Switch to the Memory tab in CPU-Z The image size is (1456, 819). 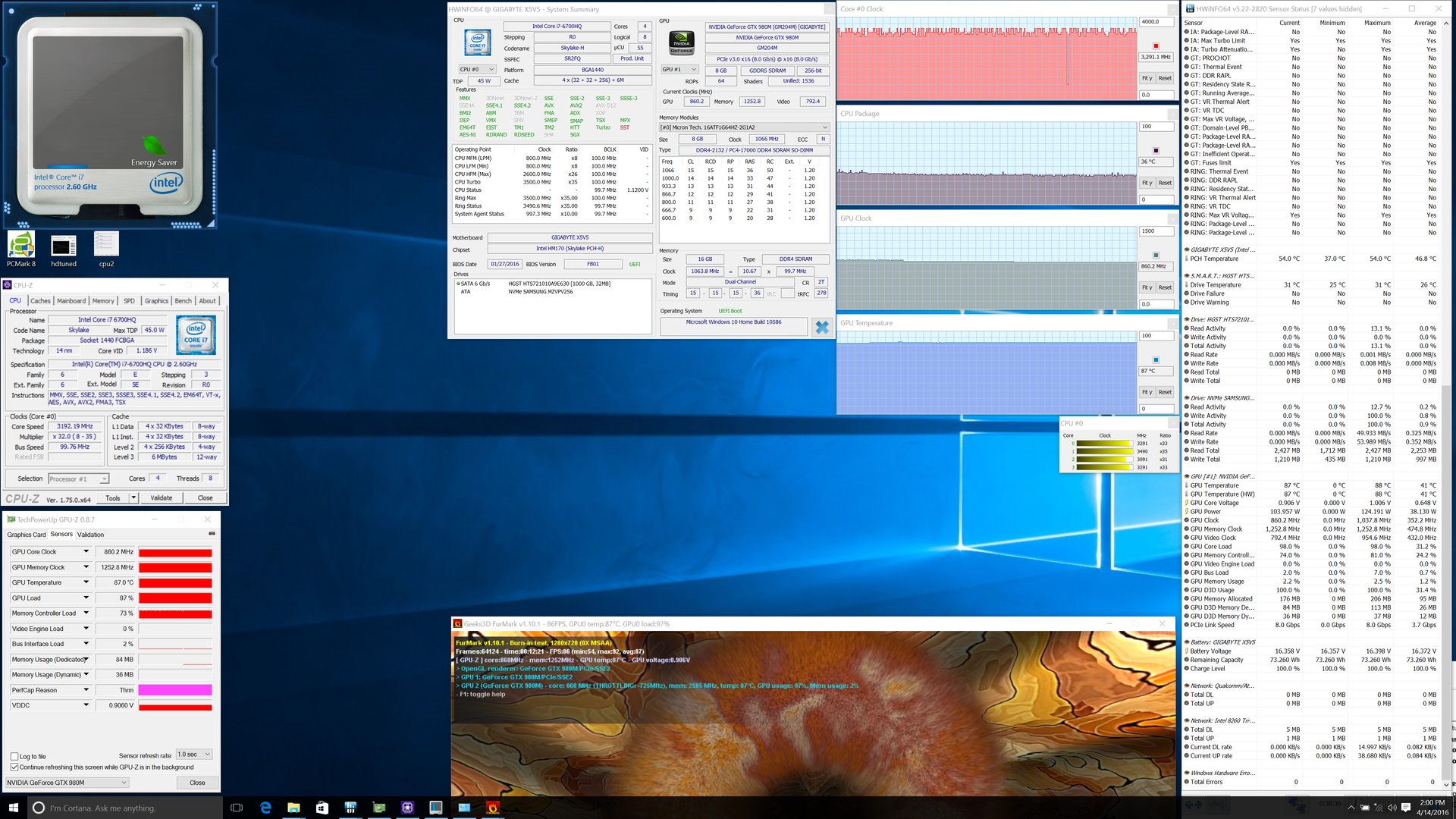coord(103,301)
